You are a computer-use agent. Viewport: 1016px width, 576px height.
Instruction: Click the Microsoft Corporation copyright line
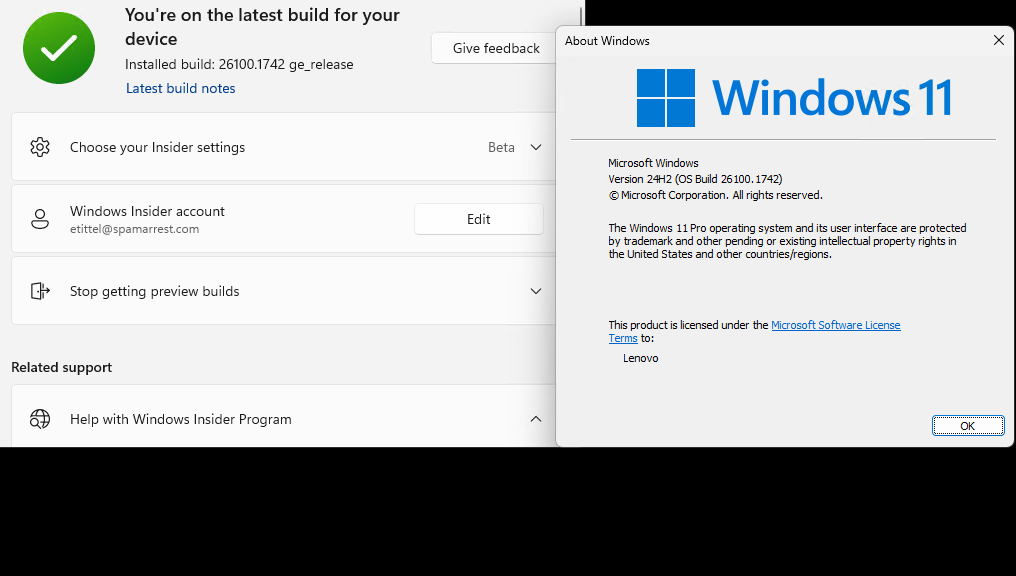pos(715,195)
